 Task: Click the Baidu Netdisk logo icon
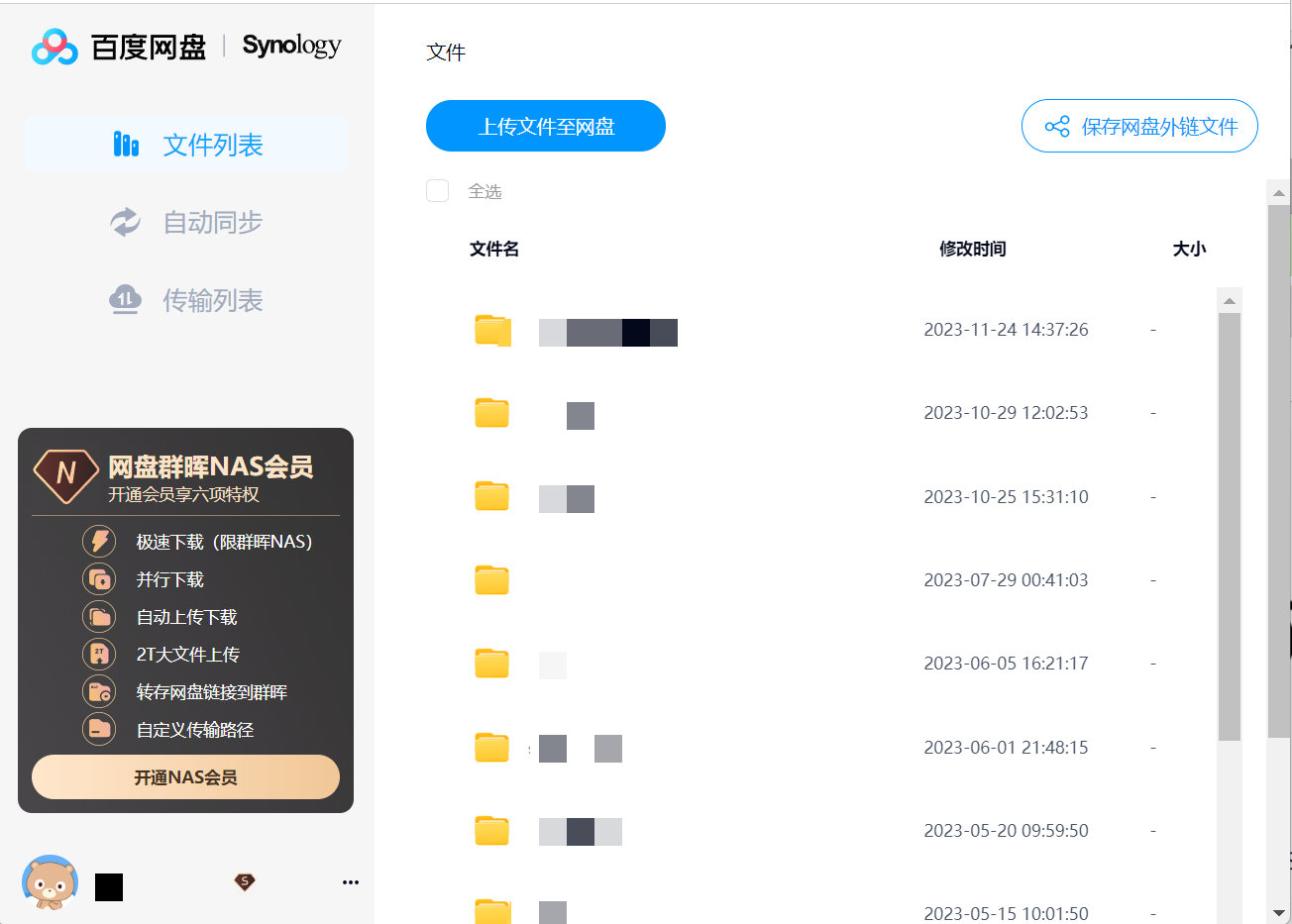pos(54,47)
